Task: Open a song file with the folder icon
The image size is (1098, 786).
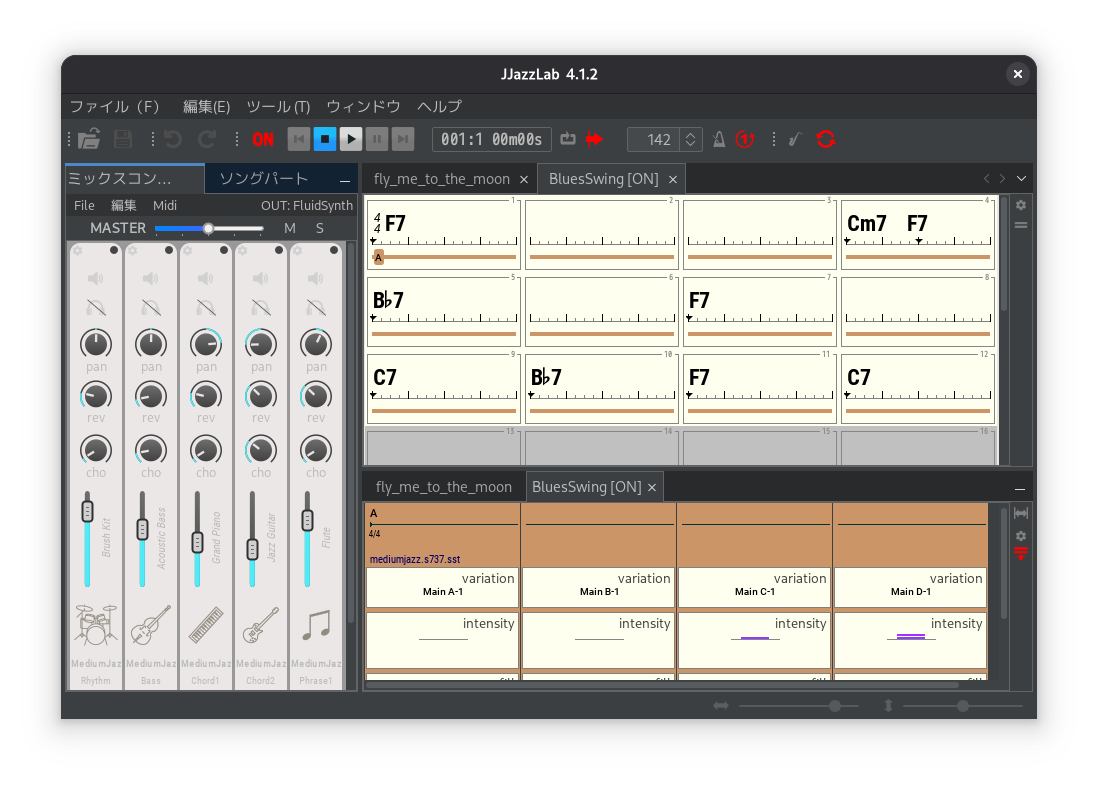Action: 89,139
